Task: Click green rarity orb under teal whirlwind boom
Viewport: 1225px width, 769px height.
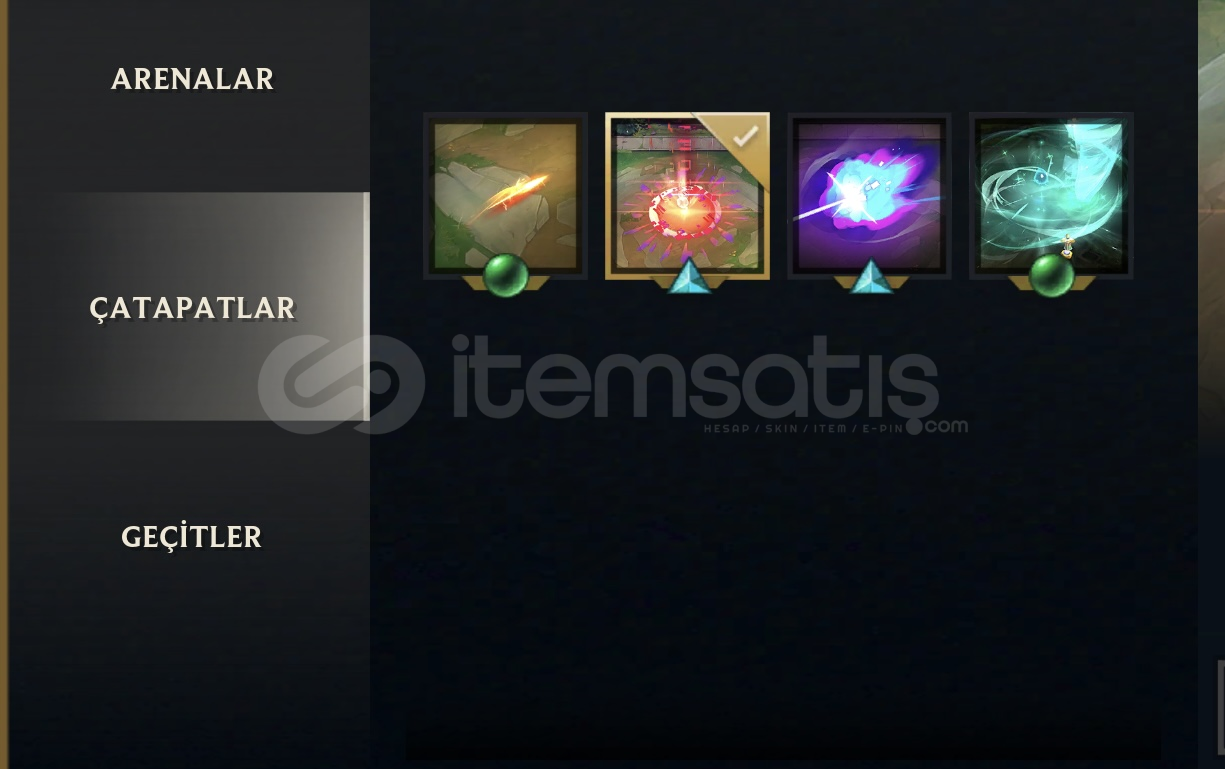Action: (x=1051, y=275)
